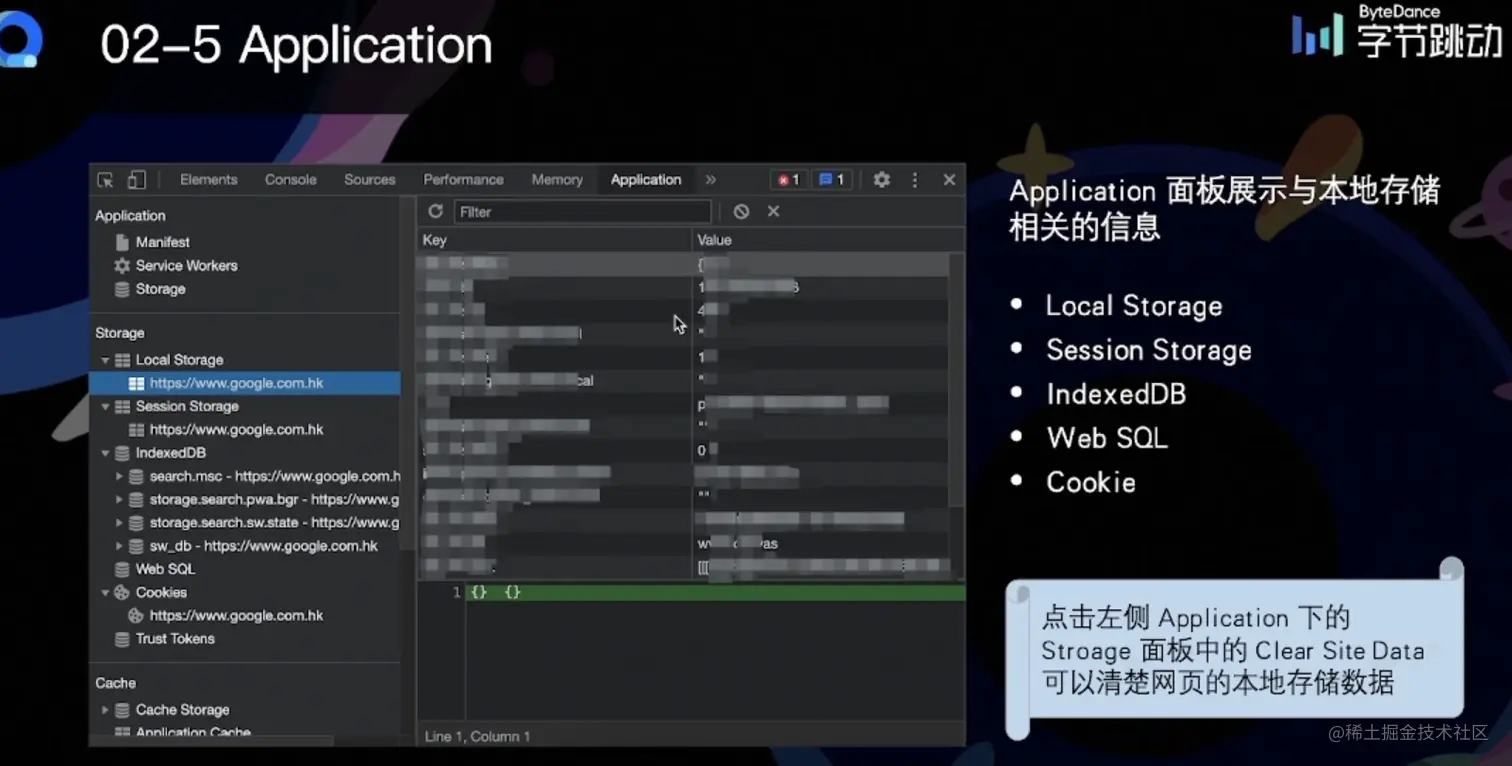Focus the Filter input field
The width and height of the screenshot is (1512, 766).
coord(582,212)
